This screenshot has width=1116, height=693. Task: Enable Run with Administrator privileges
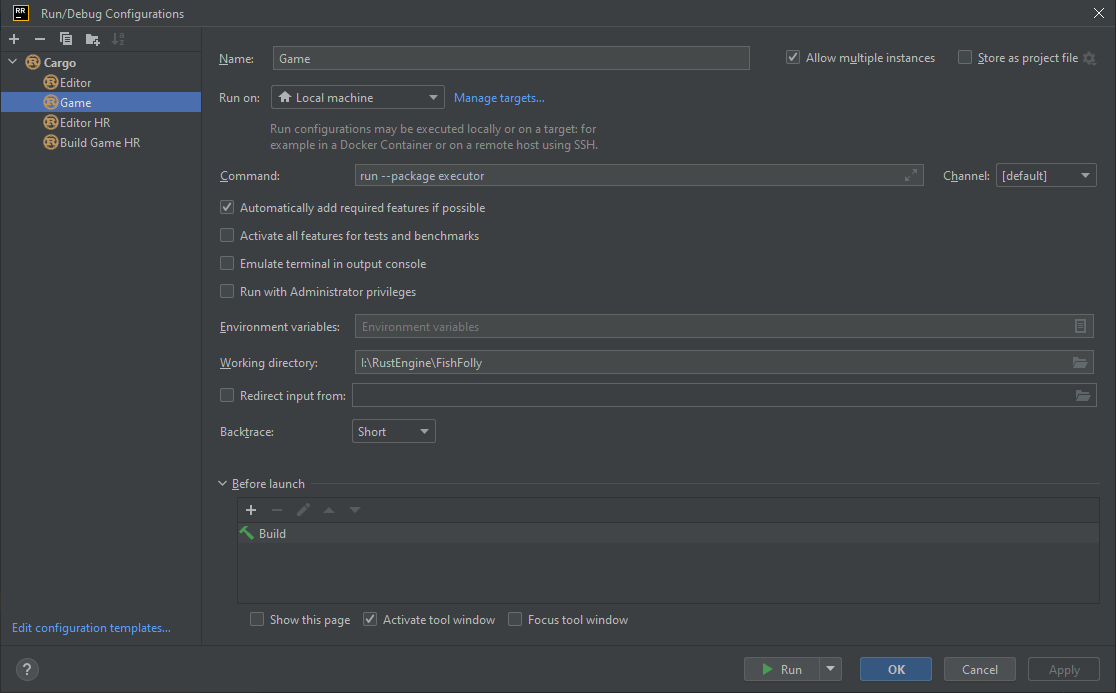(227, 292)
